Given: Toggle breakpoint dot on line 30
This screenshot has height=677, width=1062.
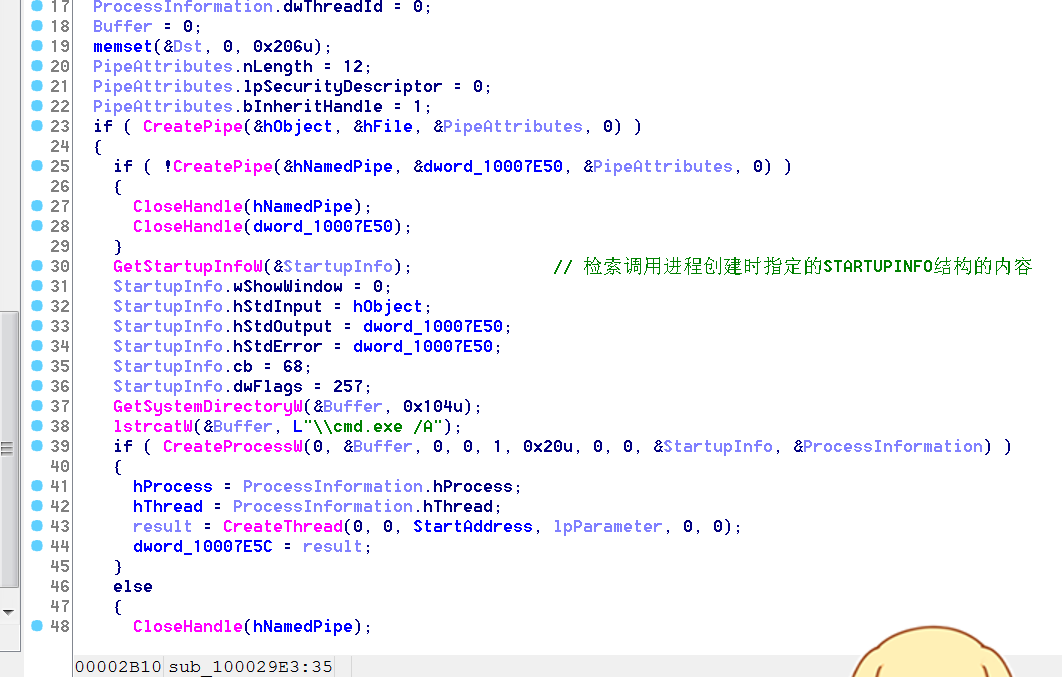Looking at the screenshot, I should (37, 266).
